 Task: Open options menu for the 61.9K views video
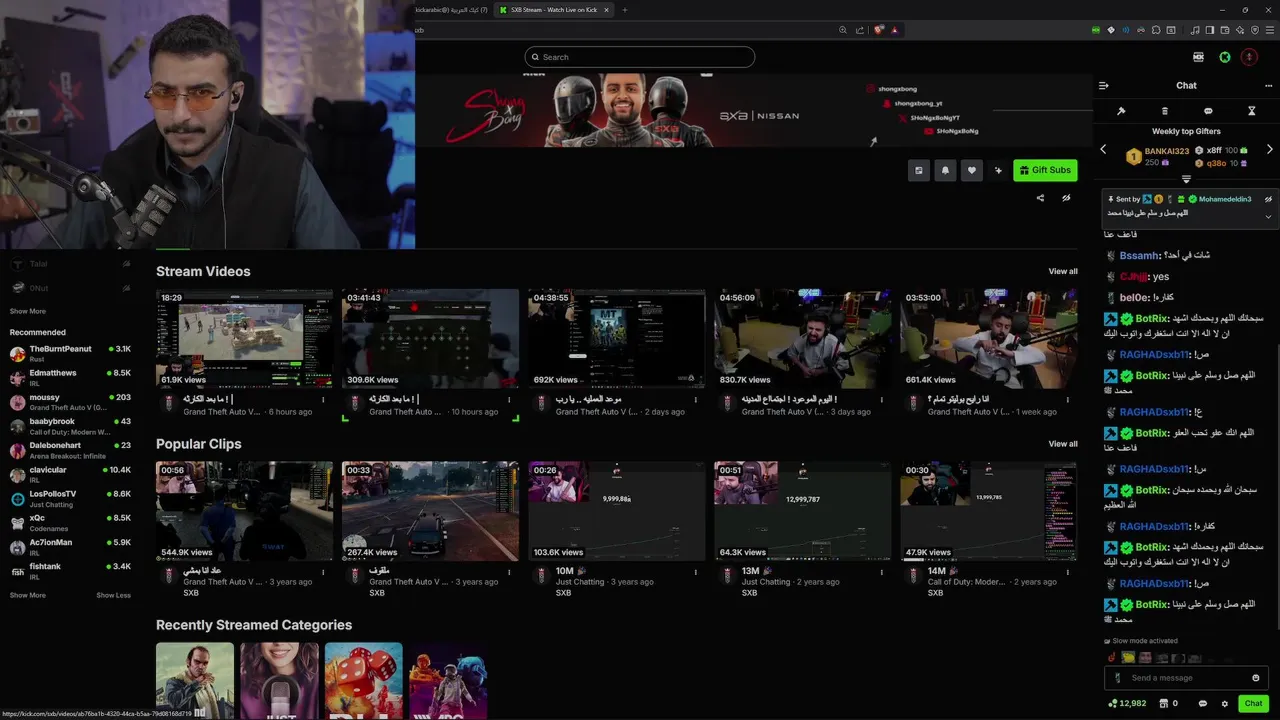[323, 400]
